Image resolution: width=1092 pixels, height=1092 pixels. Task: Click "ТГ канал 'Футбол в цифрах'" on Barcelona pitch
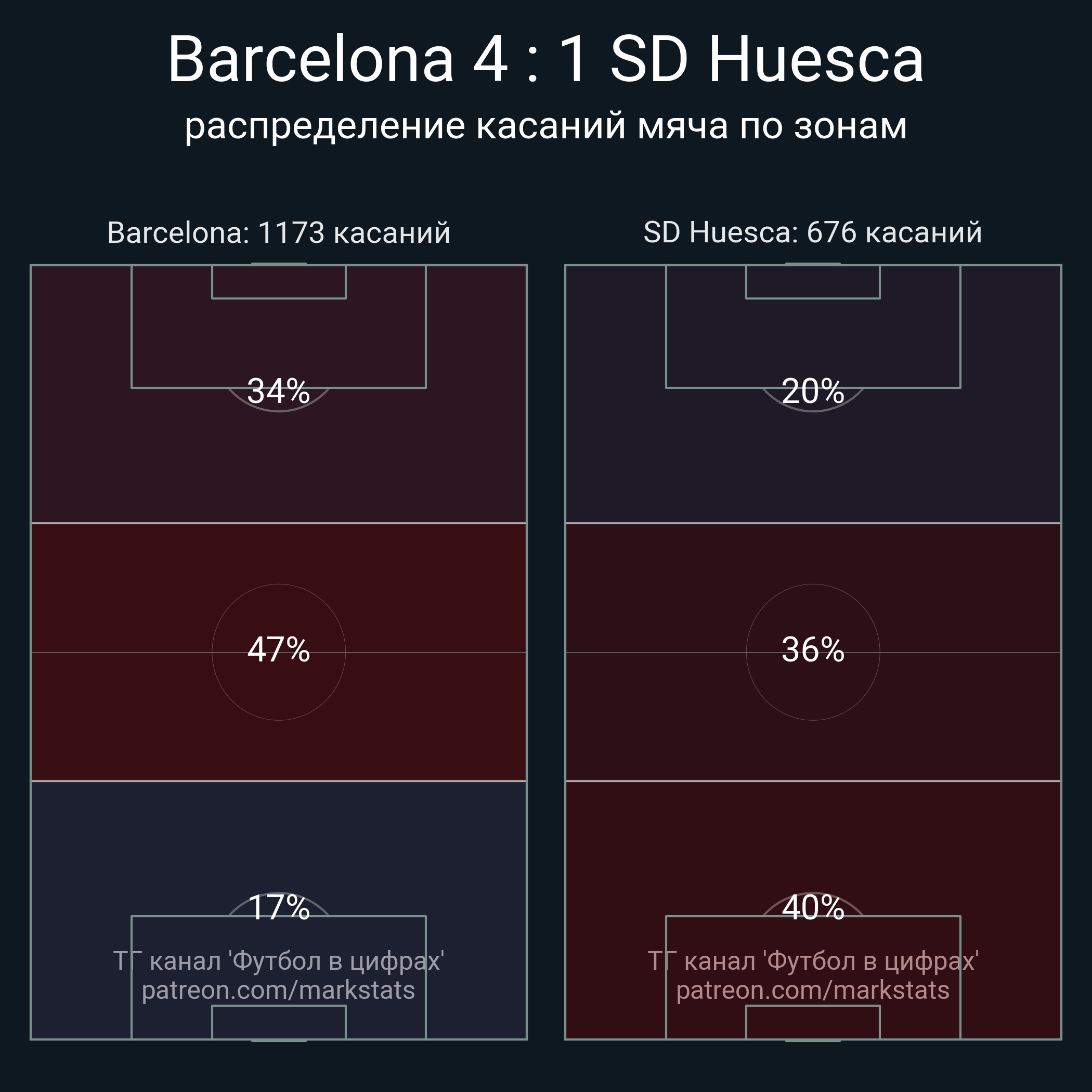click(x=279, y=961)
